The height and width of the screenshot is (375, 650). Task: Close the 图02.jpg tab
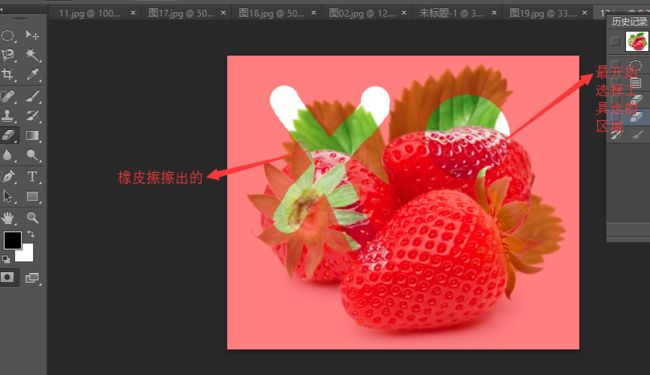(x=404, y=13)
